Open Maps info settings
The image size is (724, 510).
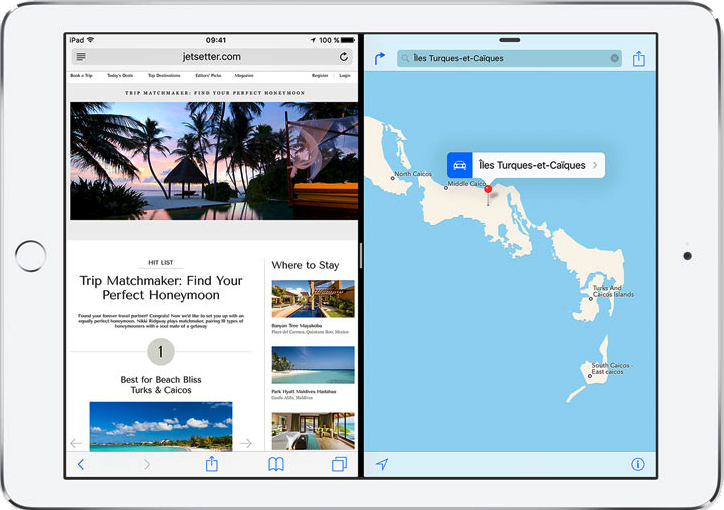[x=638, y=464]
